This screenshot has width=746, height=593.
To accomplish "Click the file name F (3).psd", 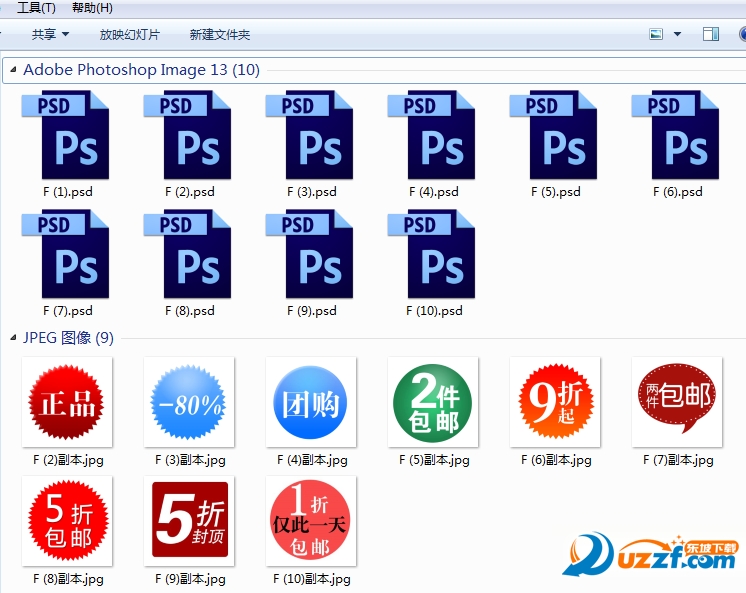I will 312,192.
